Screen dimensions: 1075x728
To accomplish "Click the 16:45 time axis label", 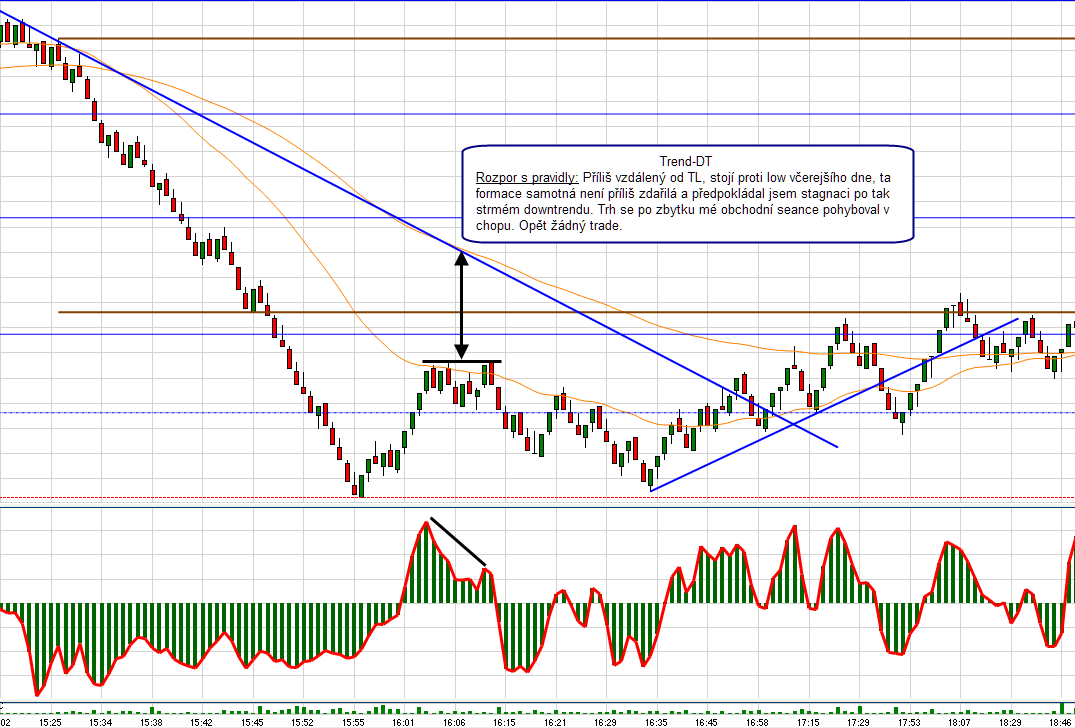I will (x=706, y=722).
